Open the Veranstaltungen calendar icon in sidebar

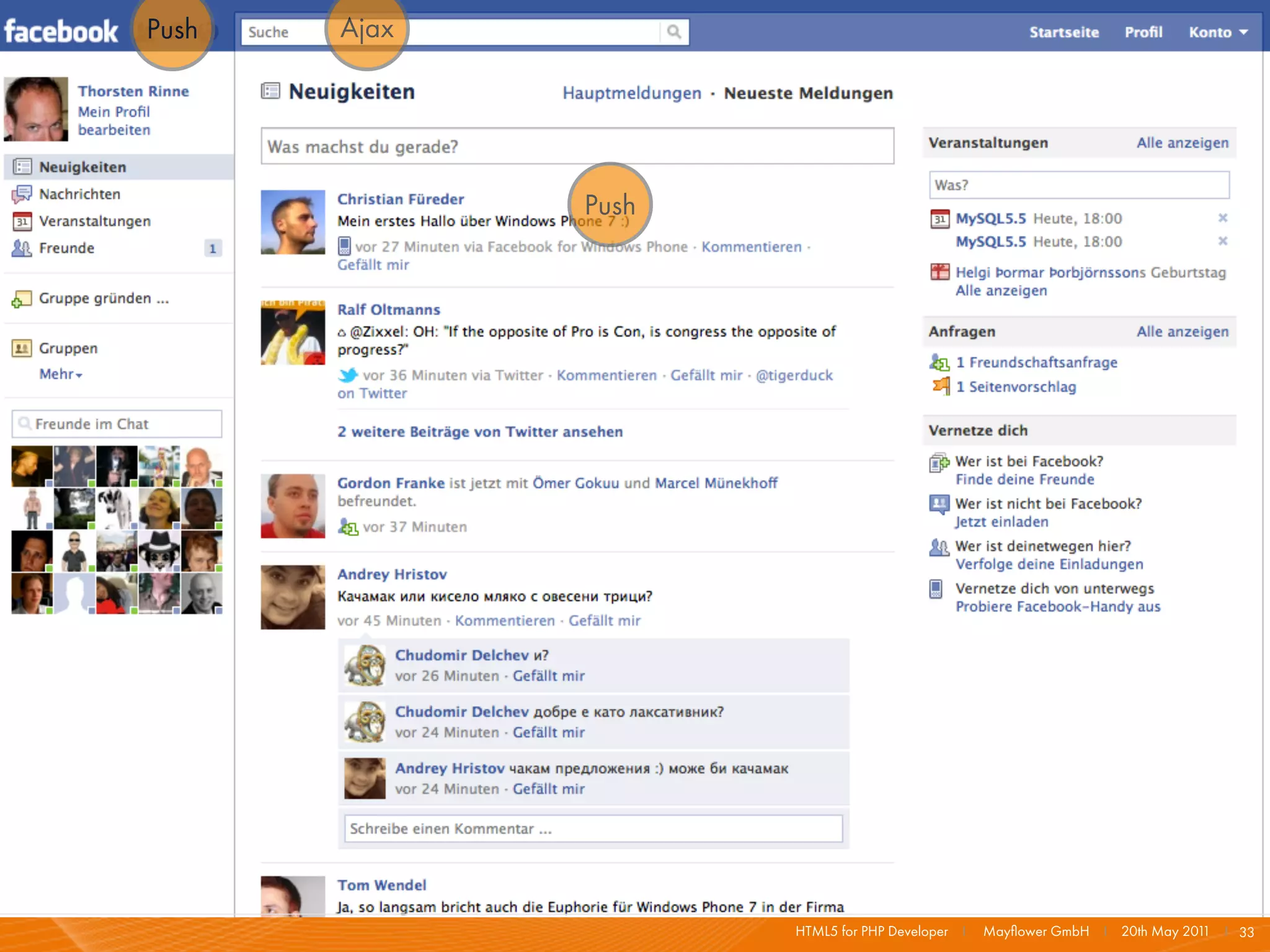pos(22,221)
